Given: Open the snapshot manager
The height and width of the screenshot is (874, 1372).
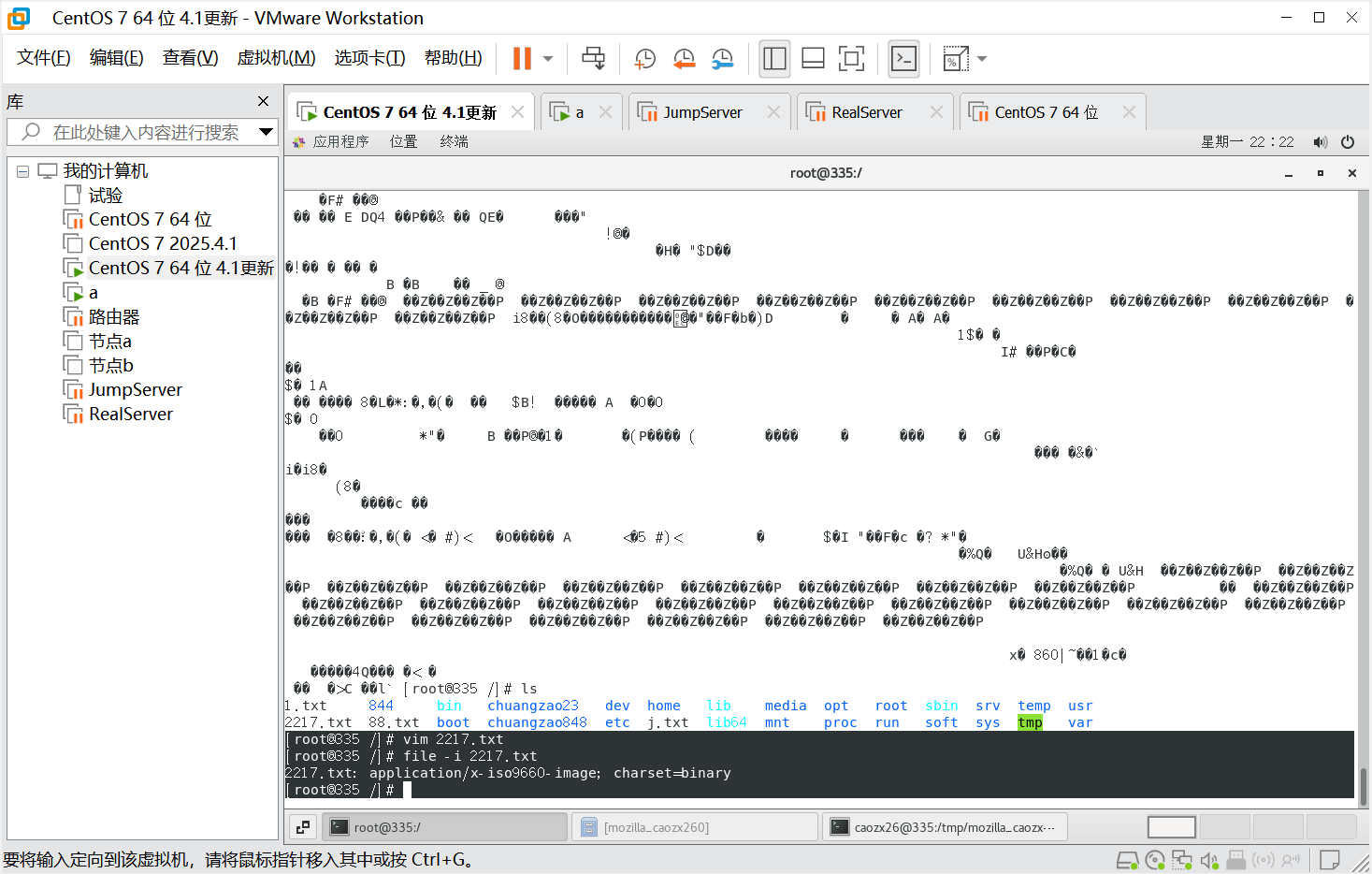Looking at the screenshot, I should [x=722, y=58].
